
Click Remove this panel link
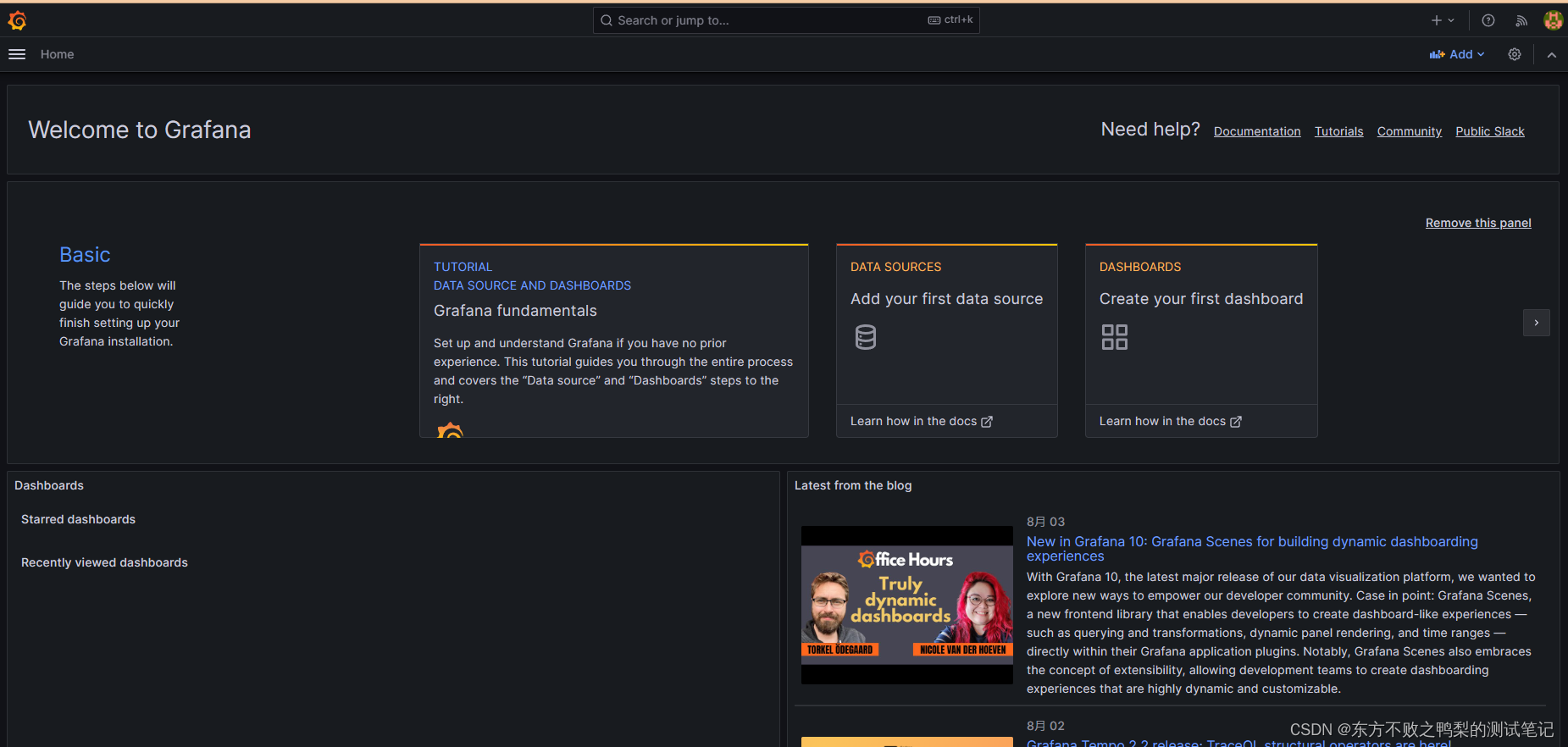[1478, 223]
